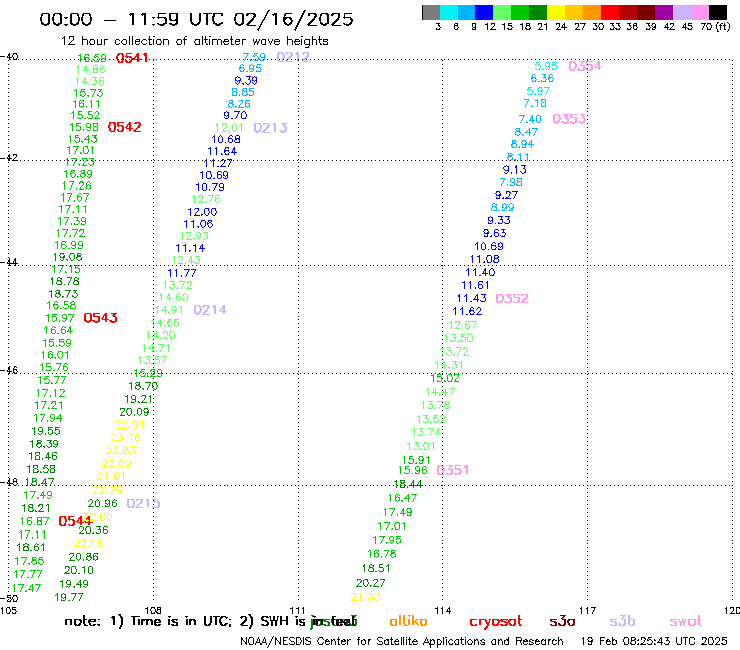Select the blue wave height 11.62
The image size is (740, 650).
467,311
